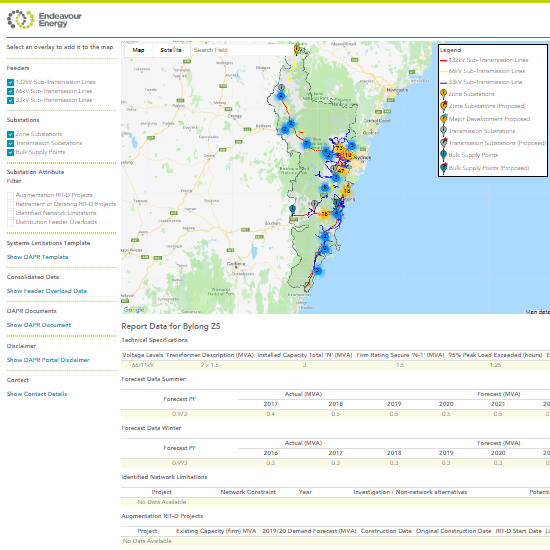Viewport: 550px width, 550px height.
Task: Enable Distribution Feeder Overloads filter
Action: [x=10, y=222]
